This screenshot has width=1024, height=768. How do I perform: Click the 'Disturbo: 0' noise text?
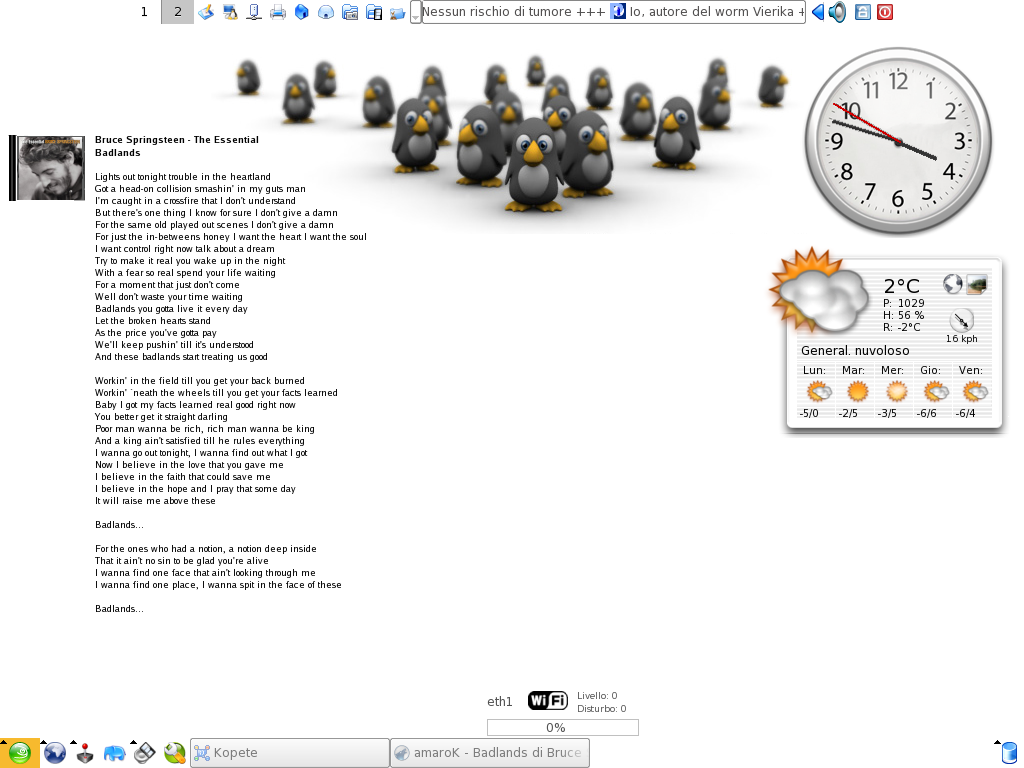click(x=601, y=709)
